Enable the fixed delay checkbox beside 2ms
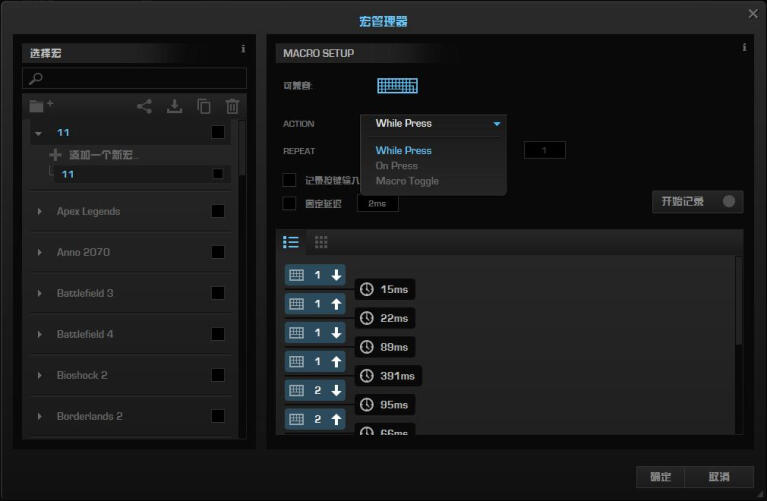 (x=290, y=203)
